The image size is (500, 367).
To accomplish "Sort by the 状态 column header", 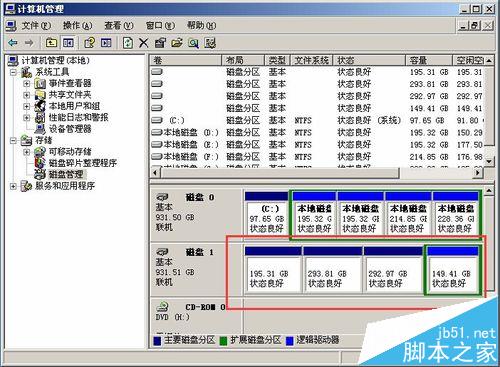I will coord(369,60).
